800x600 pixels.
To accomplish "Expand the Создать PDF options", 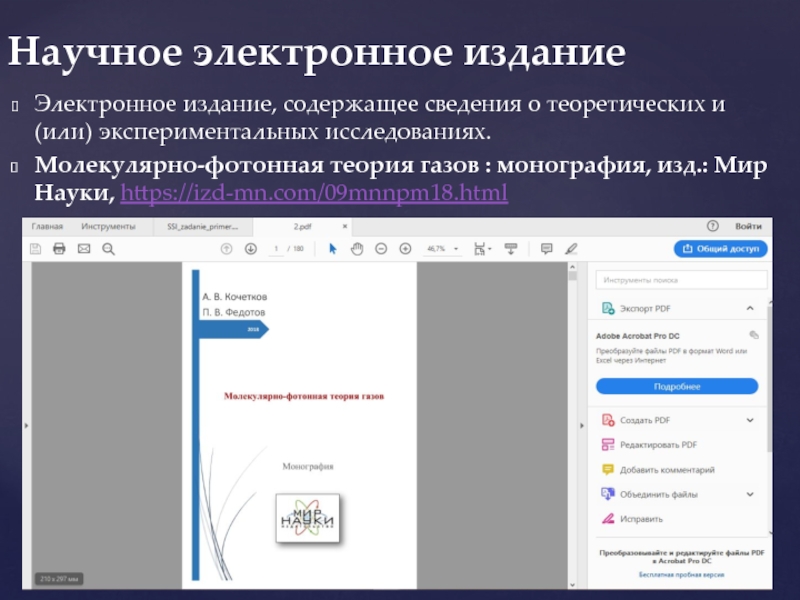I will coord(750,420).
